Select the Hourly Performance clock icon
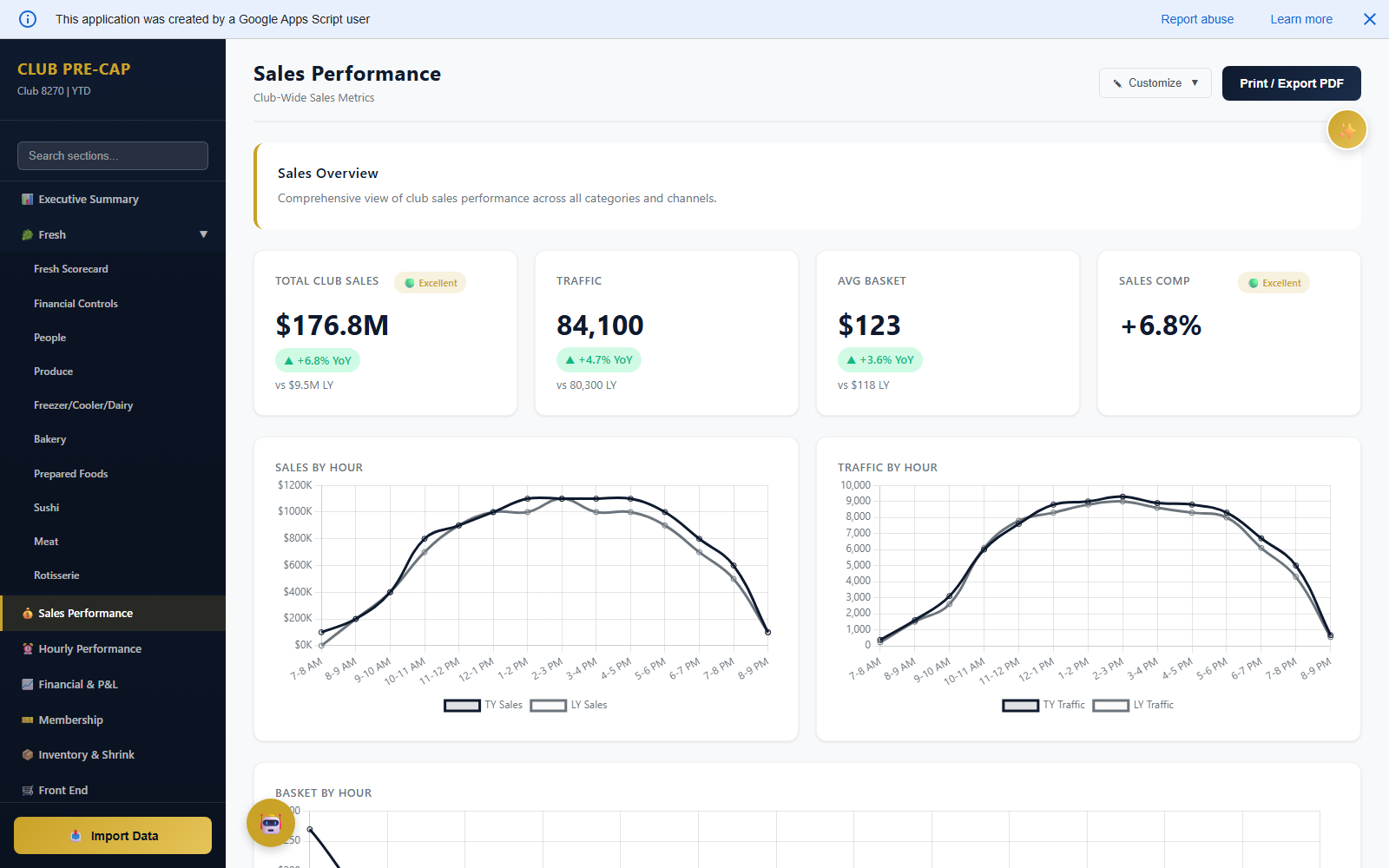 pyautogui.click(x=27, y=648)
